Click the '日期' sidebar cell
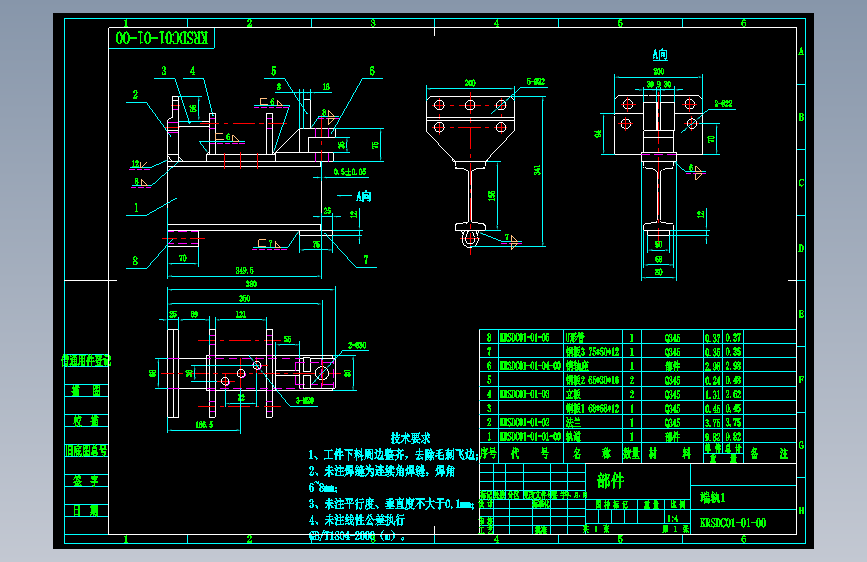 click(86, 511)
